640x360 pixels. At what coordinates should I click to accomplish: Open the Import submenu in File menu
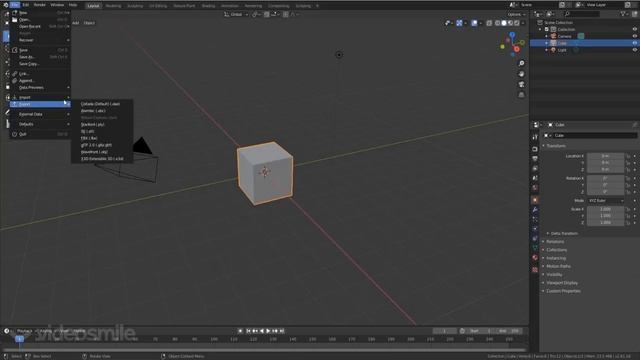pyautogui.click(x=40, y=98)
